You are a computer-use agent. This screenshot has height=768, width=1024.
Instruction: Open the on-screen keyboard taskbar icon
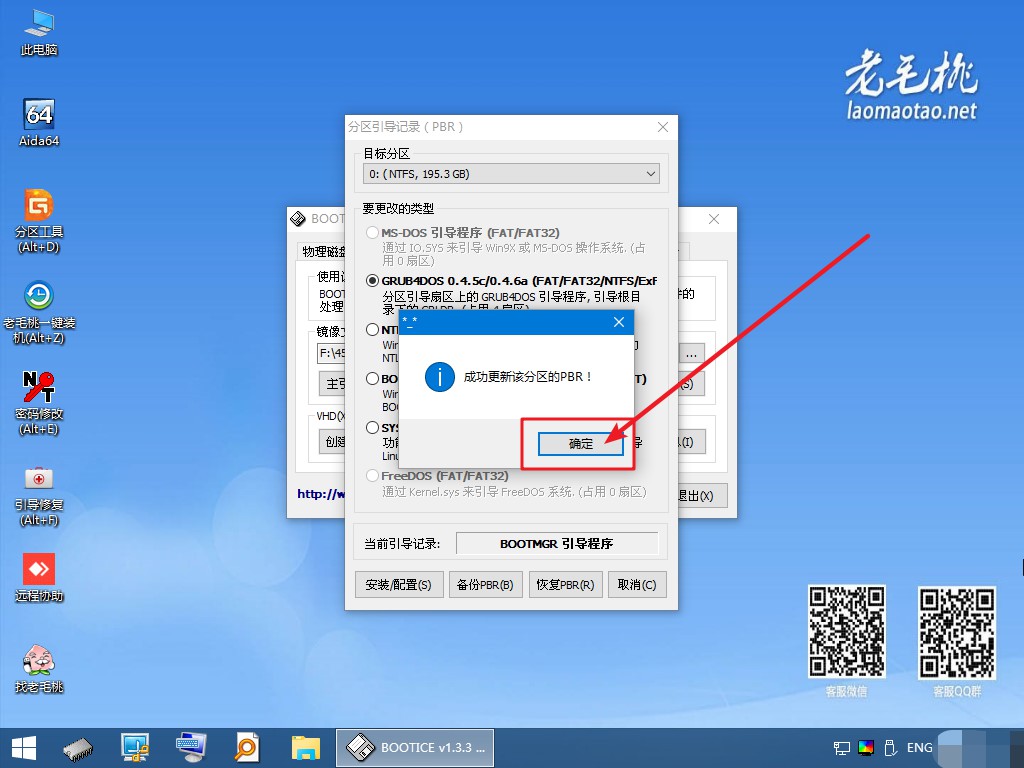coord(191,748)
